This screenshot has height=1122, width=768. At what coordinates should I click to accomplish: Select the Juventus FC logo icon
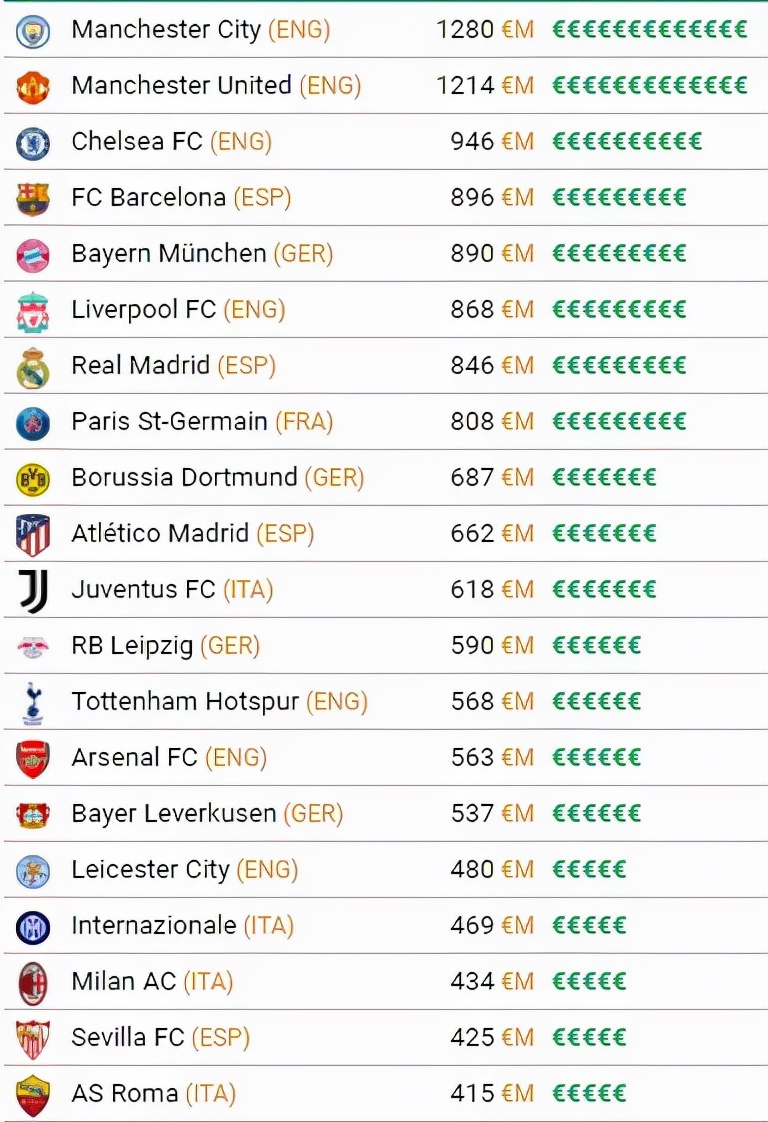click(x=33, y=591)
